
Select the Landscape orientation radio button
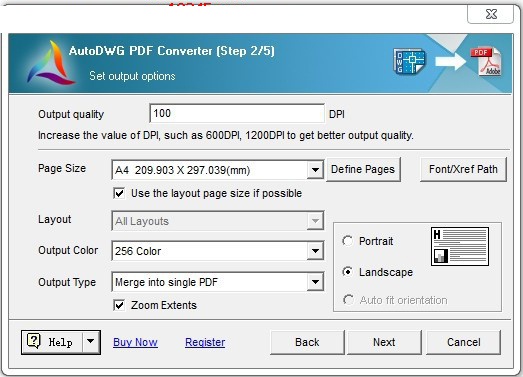click(348, 272)
